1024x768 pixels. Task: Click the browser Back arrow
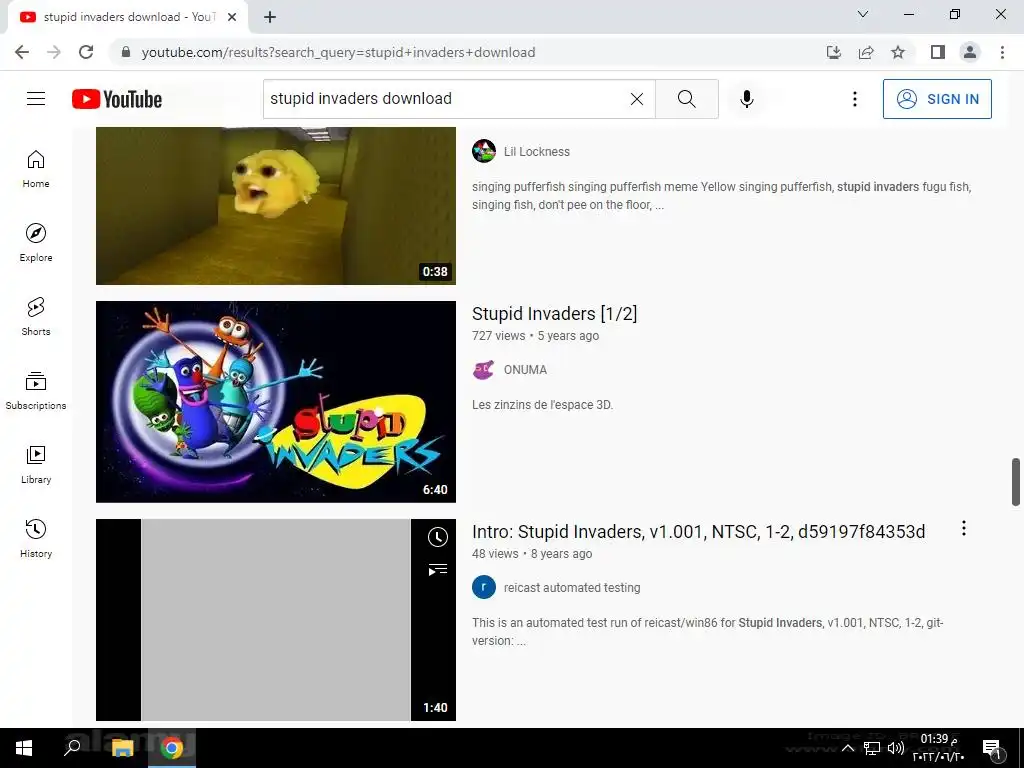coord(22,52)
